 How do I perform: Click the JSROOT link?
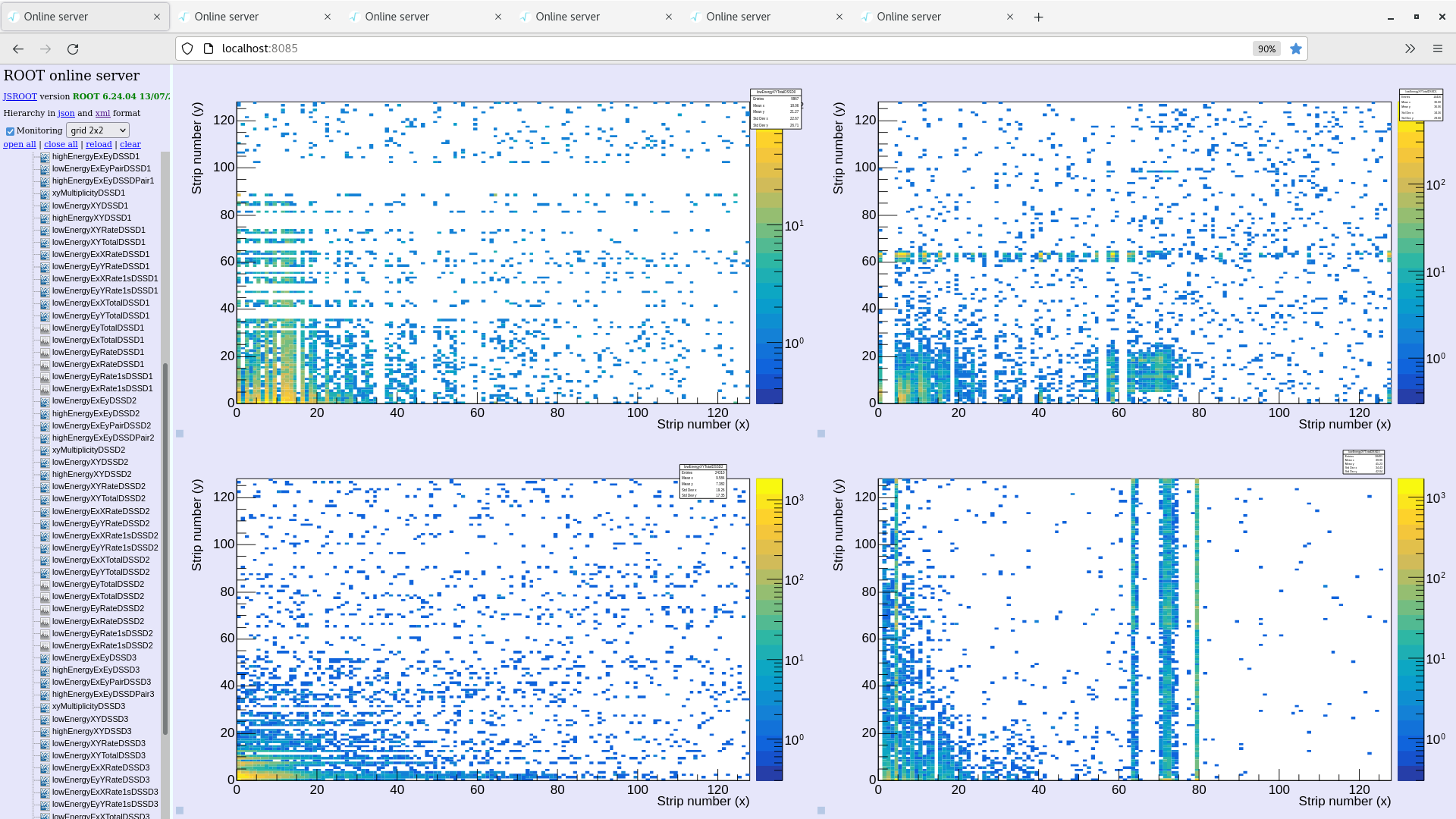pyautogui.click(x=20, y=96)
